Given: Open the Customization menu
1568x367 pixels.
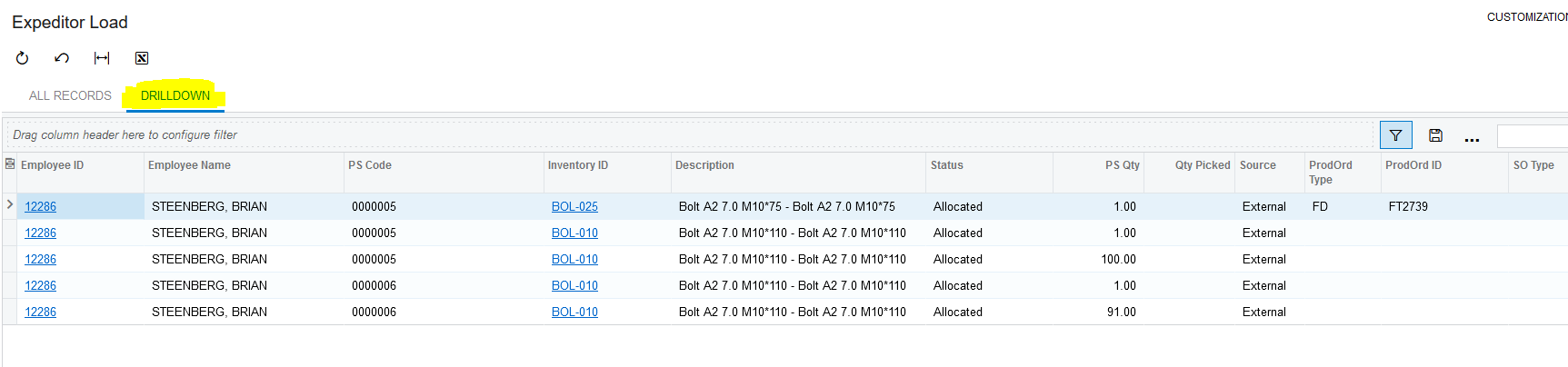Looking at the screenshot, I should (x=1526, y=17).
